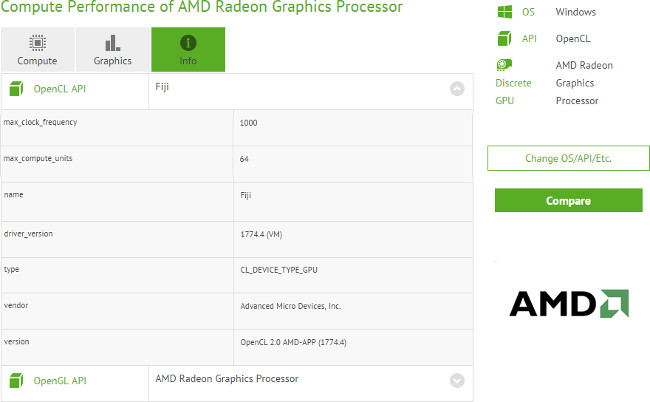
Task: Click the OpenCL API cube icon
Action: point(16,89)
